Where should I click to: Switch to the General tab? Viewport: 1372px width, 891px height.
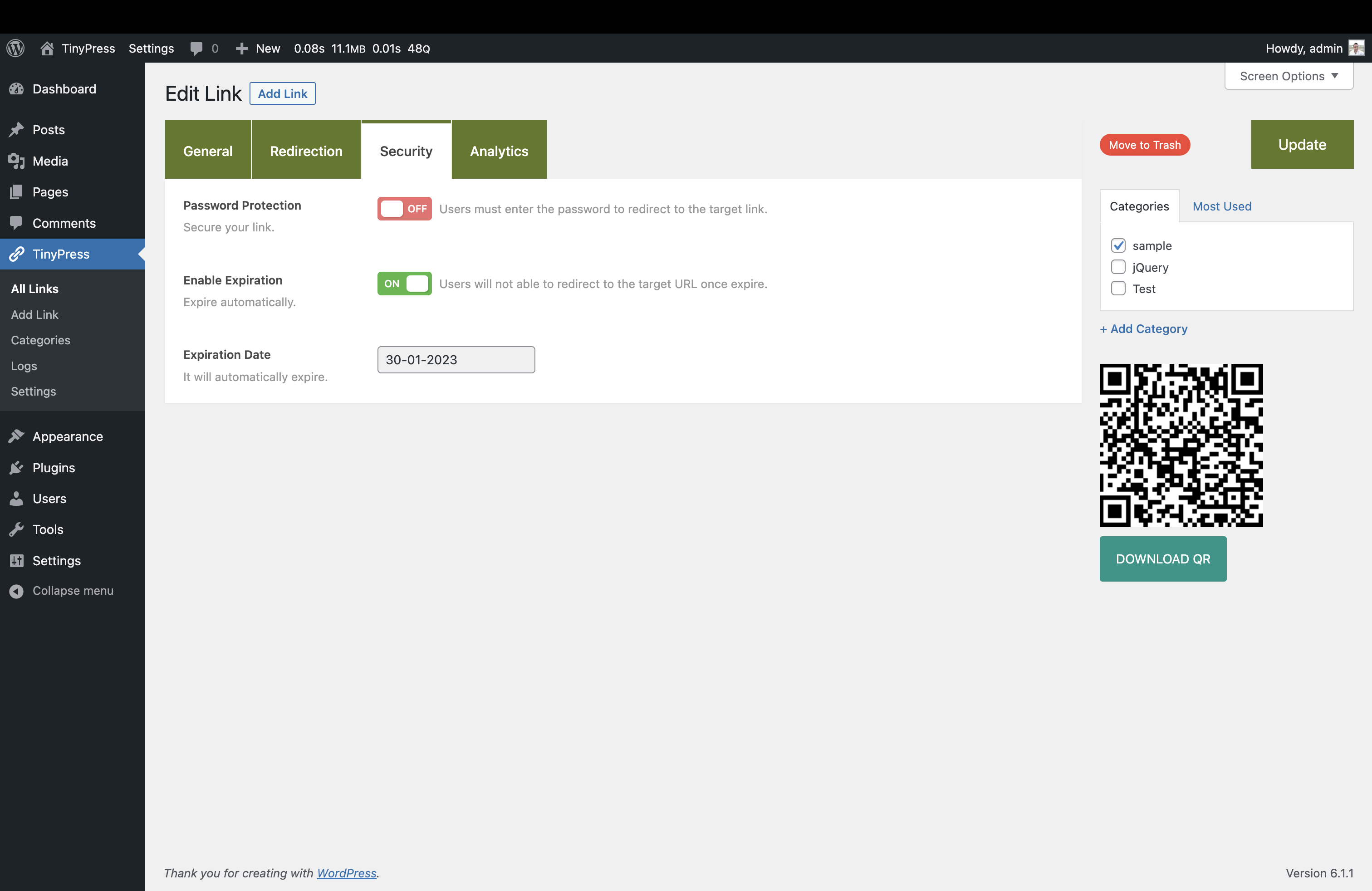pos(207,150)
